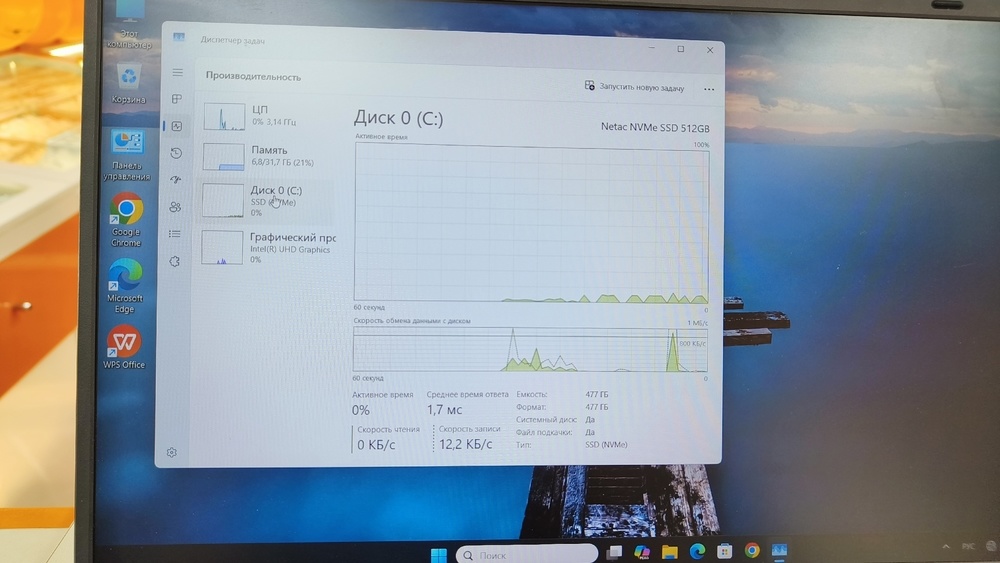The width and height of the screenshot is (1000, 563).
Task: Click the CPU mini graph thumbnail
Action: (x=224, y=117)
